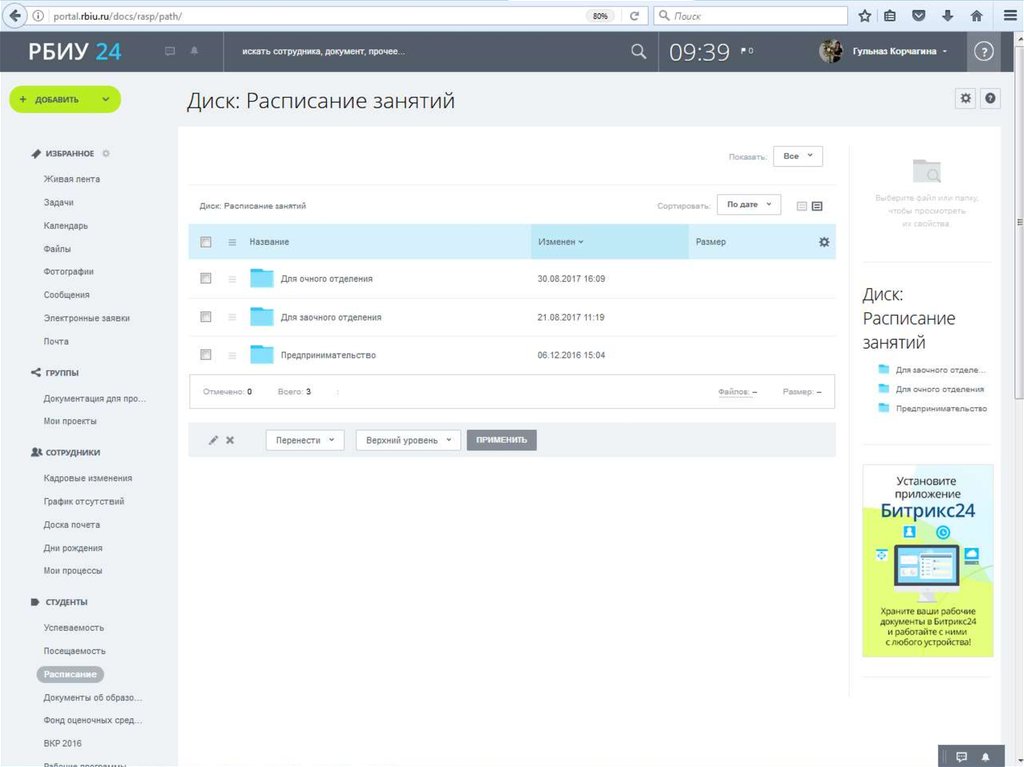Check the box for Для заочного отделения
The image size is (1024, 767).
click(x=206, y=317)
